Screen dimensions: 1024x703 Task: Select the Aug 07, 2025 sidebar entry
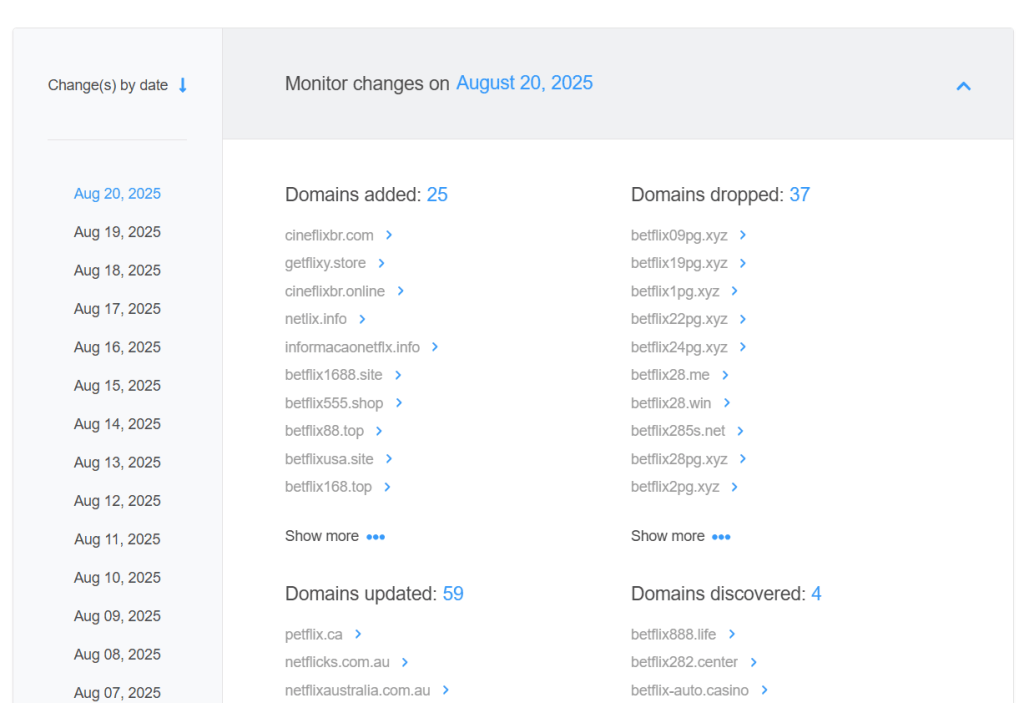(x=117, y=692)
